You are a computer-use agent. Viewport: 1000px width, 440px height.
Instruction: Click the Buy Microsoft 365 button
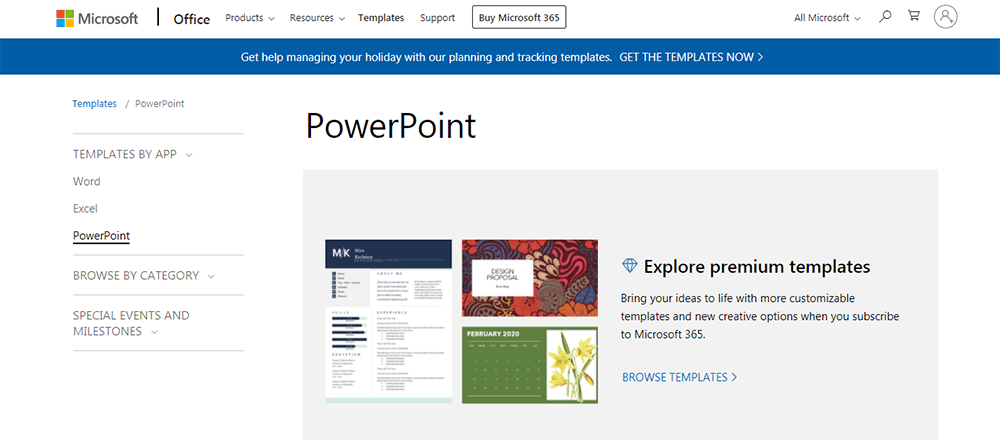(518, 18)
